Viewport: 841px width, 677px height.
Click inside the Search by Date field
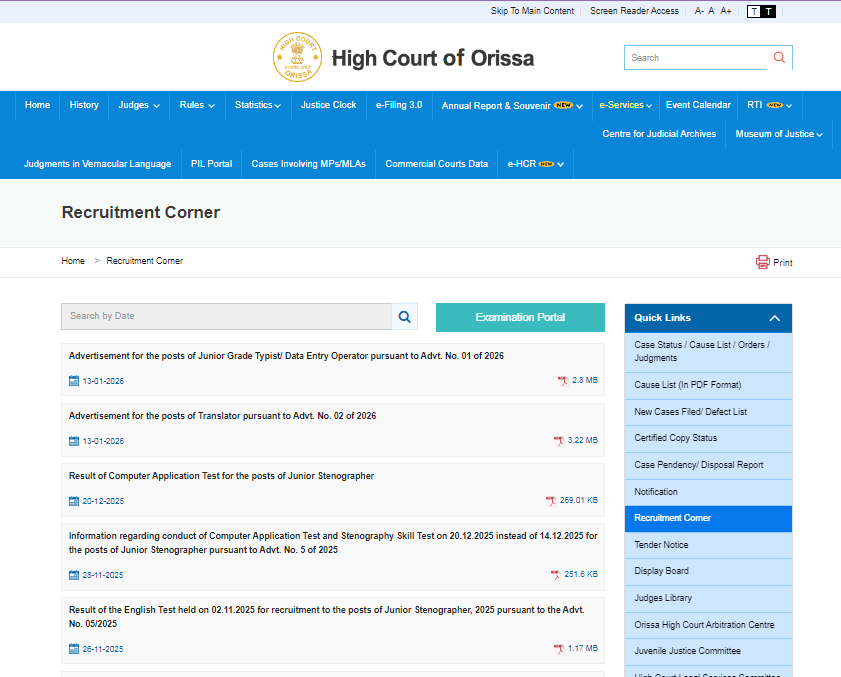point(220,316)
